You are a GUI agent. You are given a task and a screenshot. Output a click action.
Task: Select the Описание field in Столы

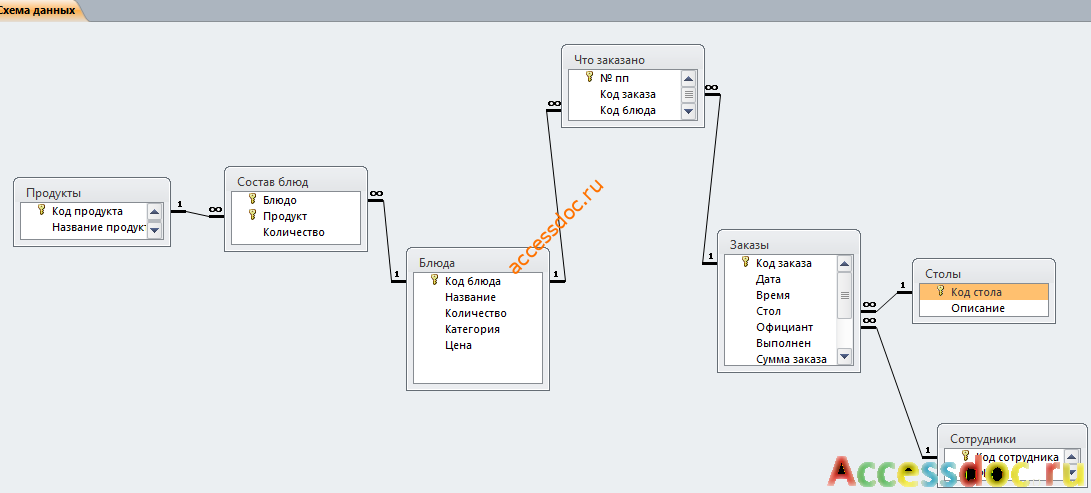pyautogui.click(x=984, y=308)
